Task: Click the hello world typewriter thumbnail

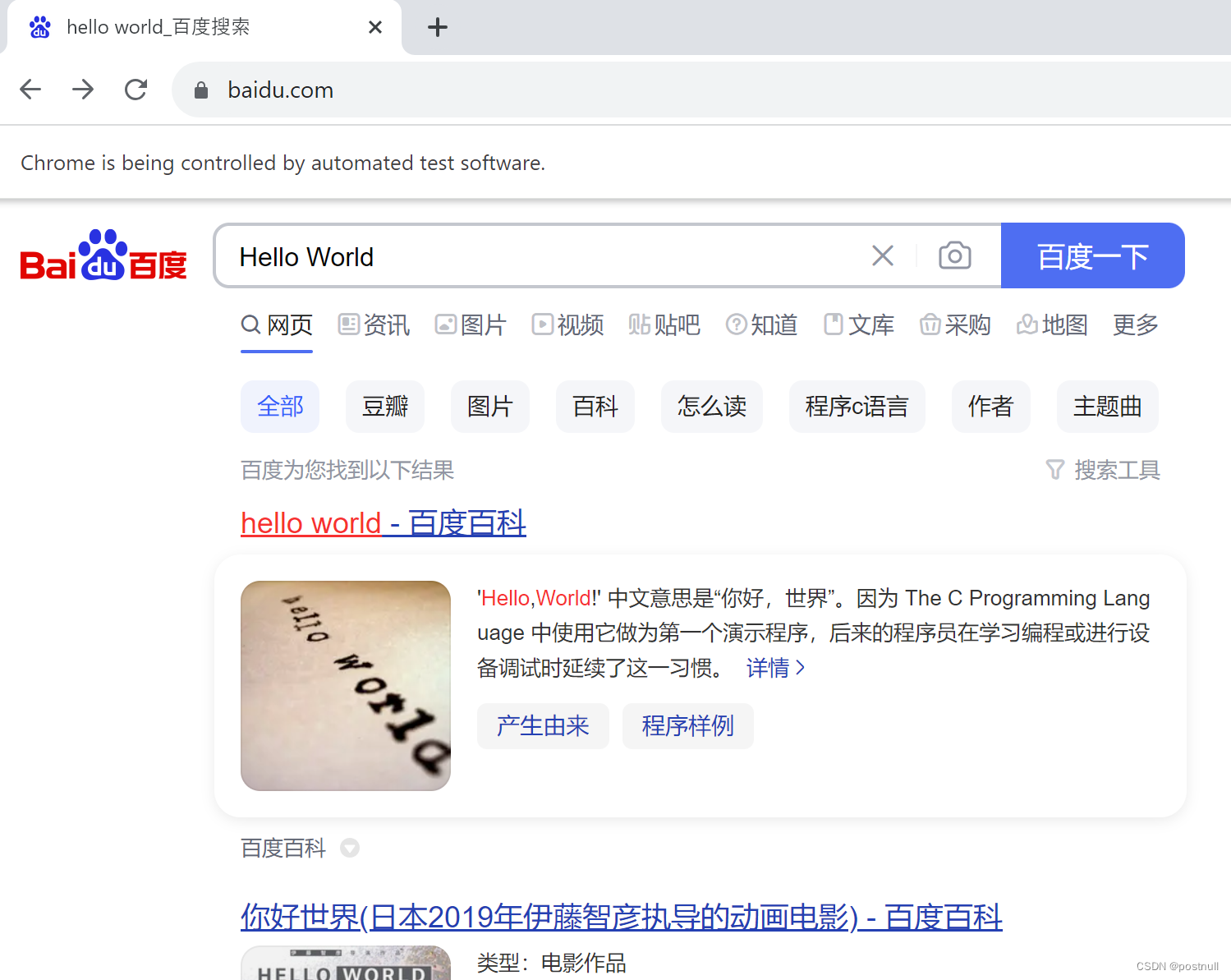Action: (346, 686)
